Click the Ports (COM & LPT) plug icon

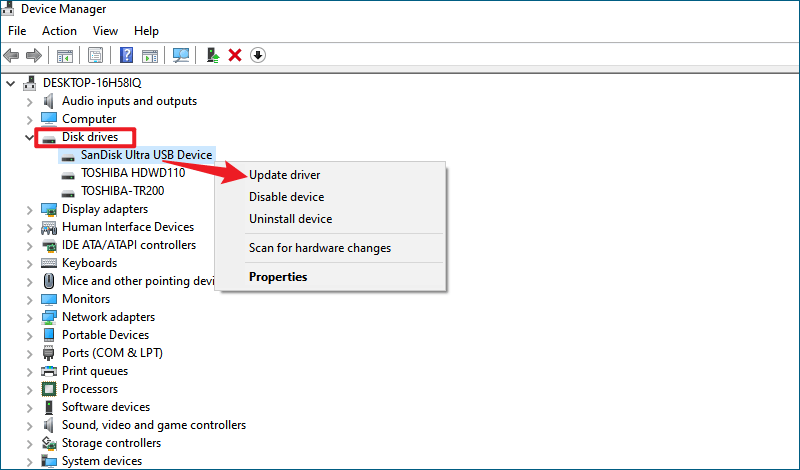pos(48,353)
